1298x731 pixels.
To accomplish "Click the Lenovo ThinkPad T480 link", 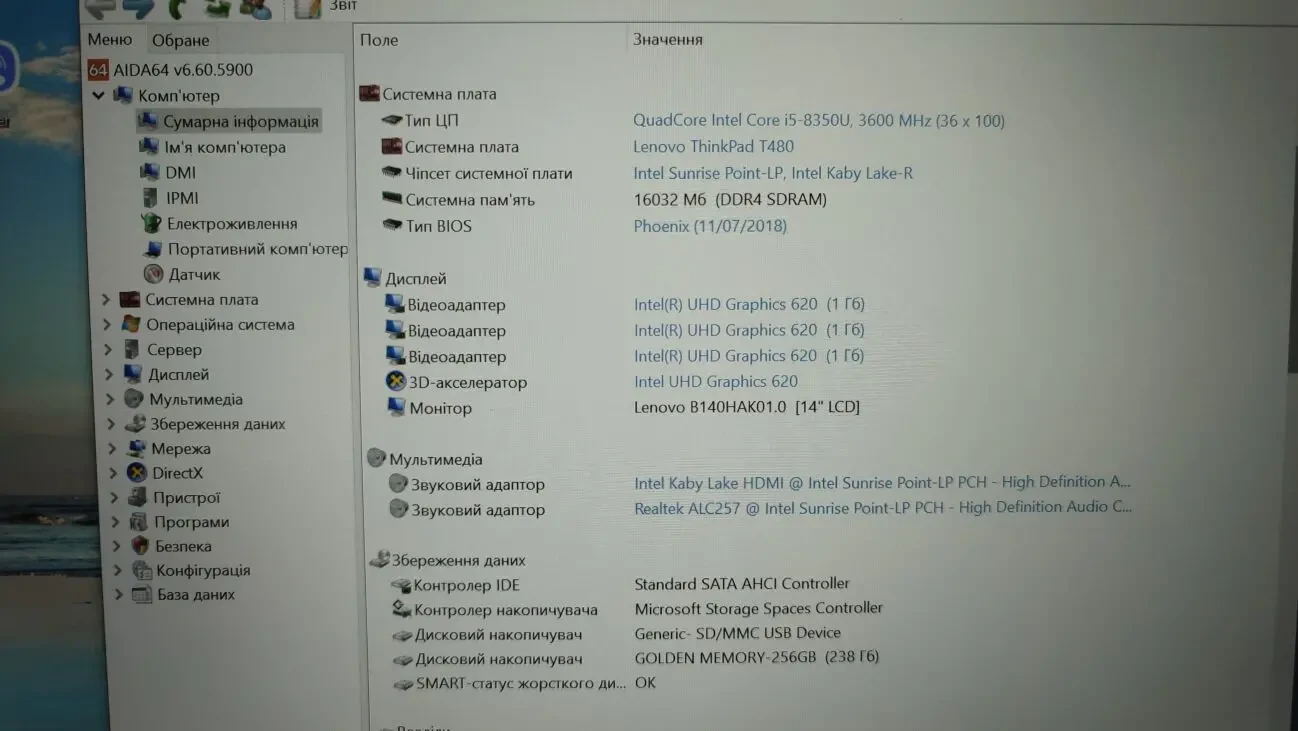I will tap(714, 146).
